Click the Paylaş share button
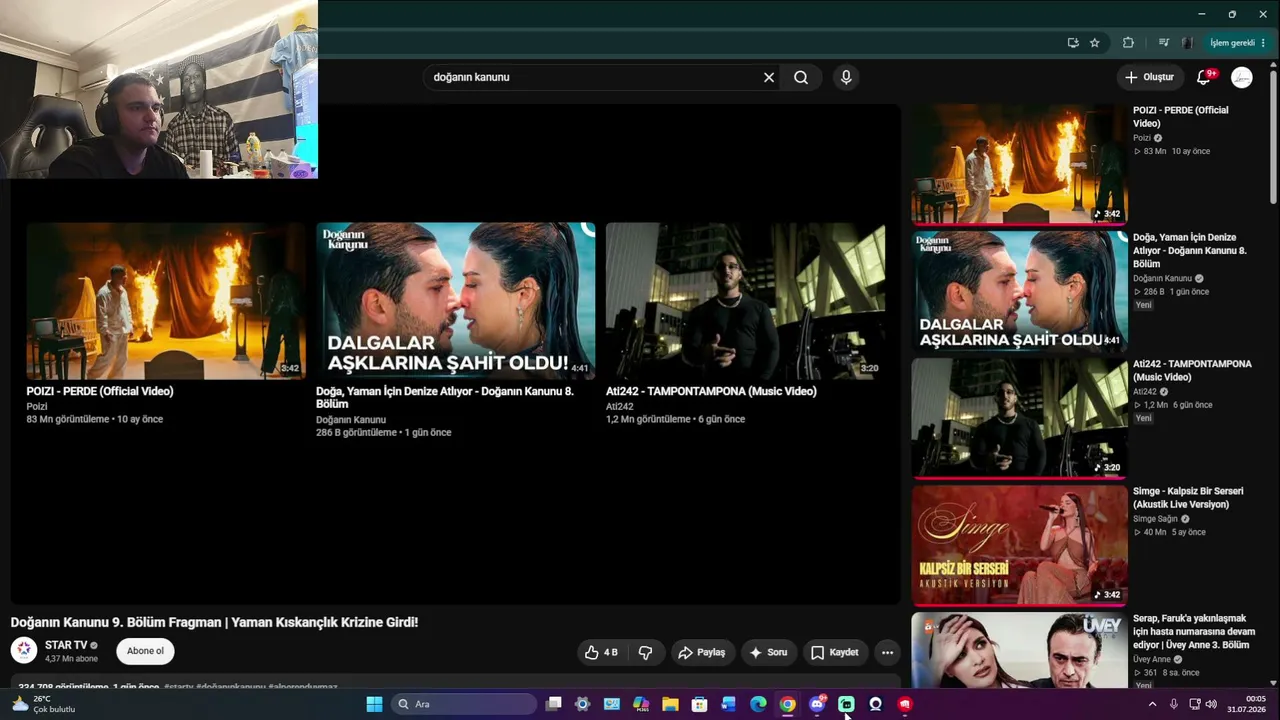The image size is (1280, 720). click(x=701, y=652)
